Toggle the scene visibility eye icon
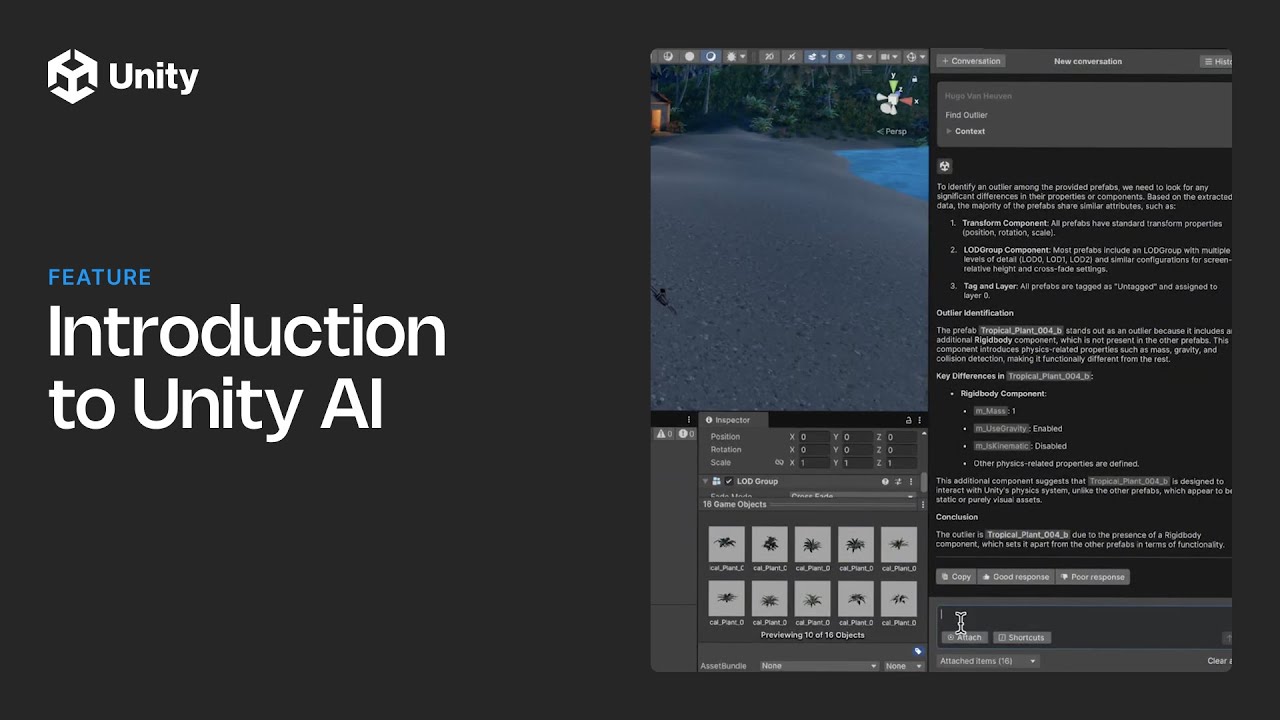The height and width of the screenshot is (720, 1280). click(x=840, y=57)
